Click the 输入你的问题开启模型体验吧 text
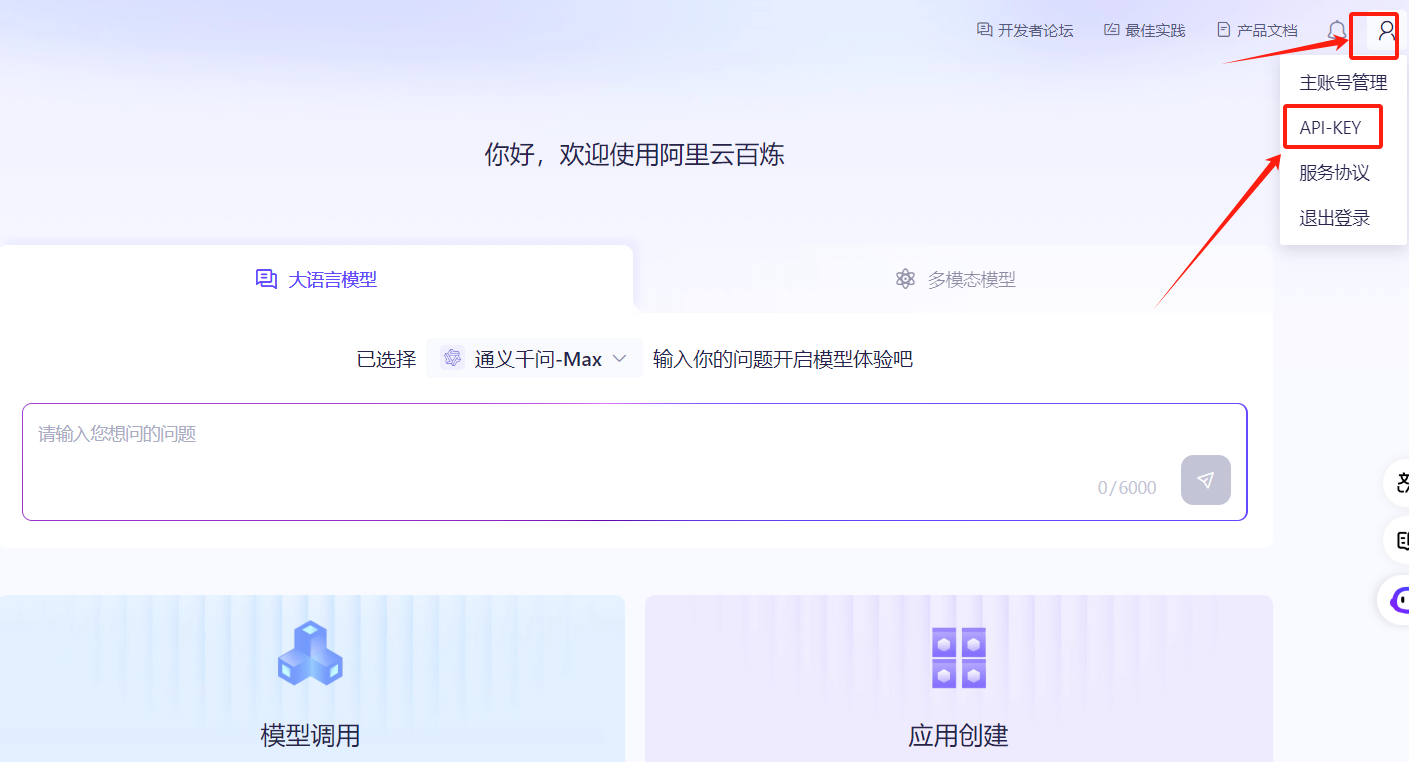 pos(783,359)
